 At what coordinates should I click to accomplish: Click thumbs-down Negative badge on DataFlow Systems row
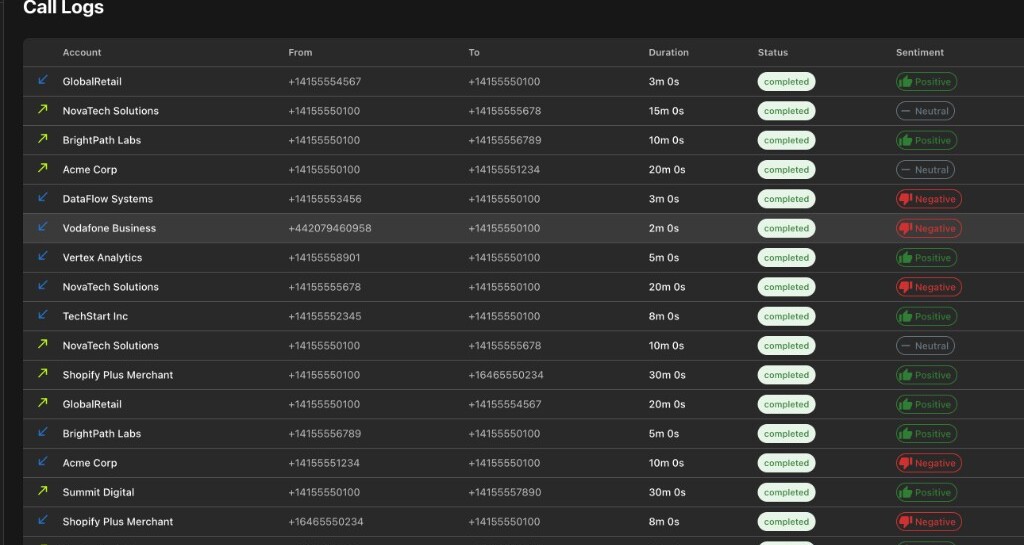click(928, 199)
